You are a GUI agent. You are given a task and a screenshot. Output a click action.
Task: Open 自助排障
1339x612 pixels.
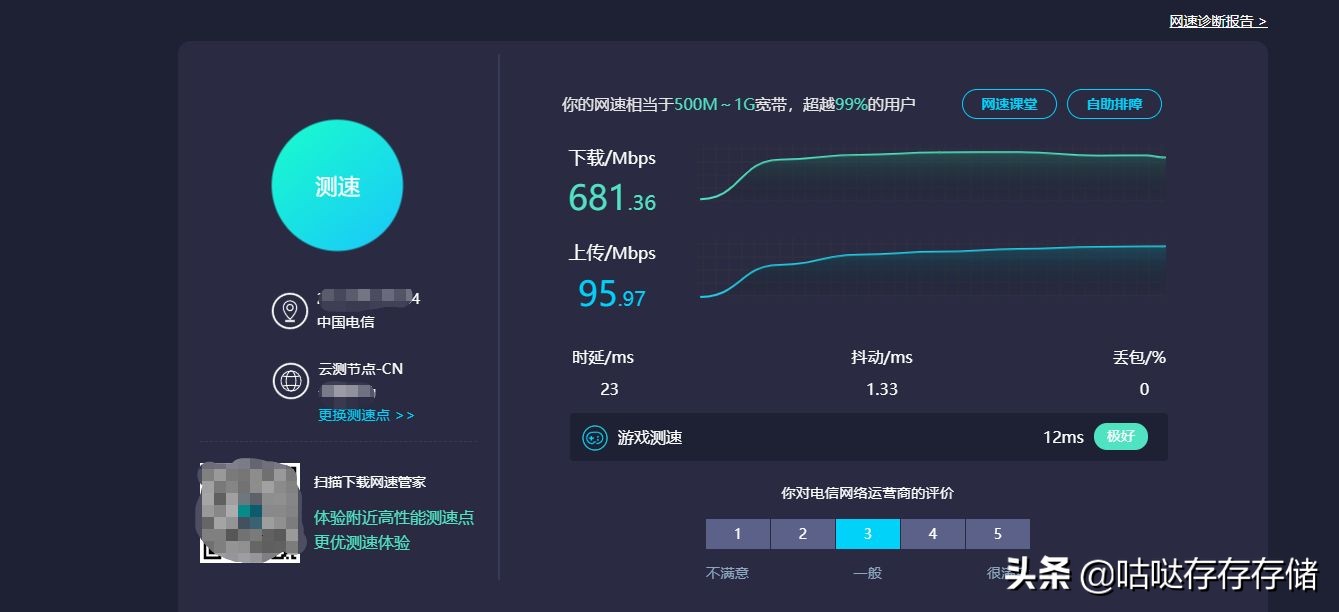(1114, 103)
